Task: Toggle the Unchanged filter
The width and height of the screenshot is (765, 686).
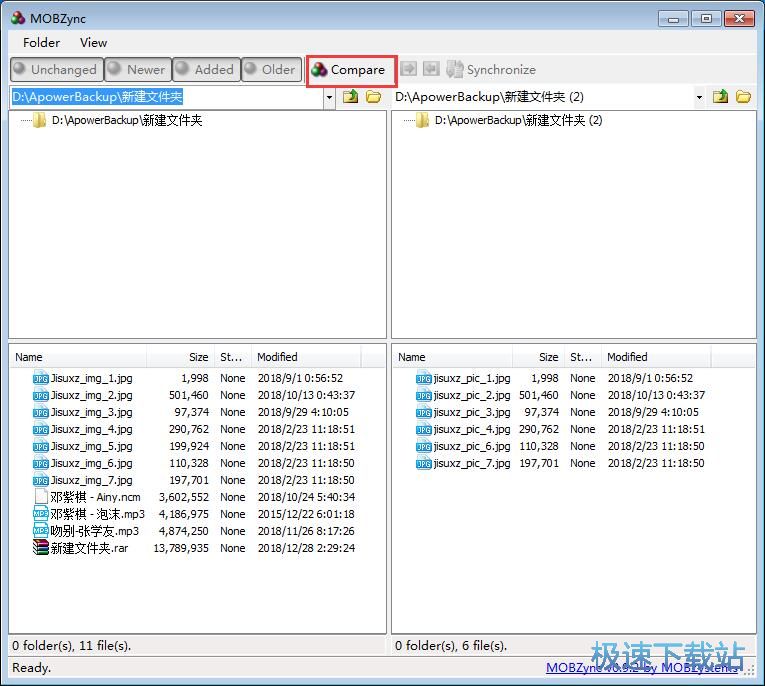Action: point(57,70)
